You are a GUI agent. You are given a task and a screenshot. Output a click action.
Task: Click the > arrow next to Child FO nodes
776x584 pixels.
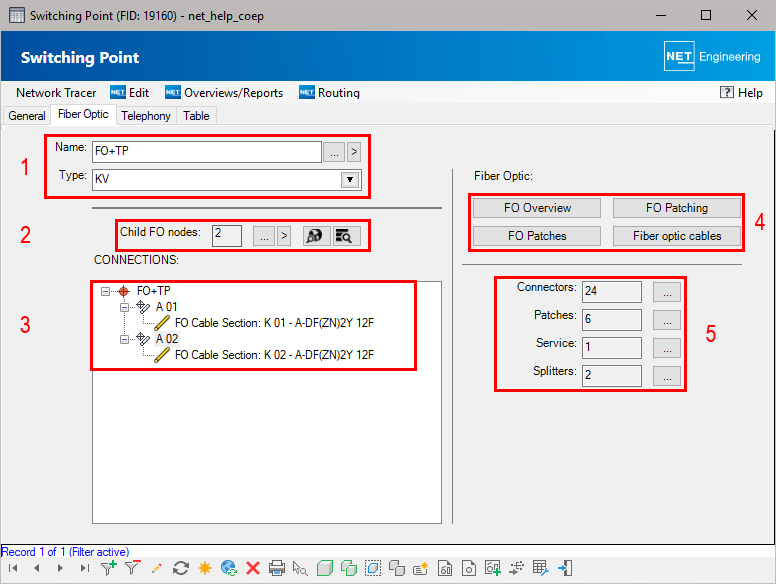(284, 236)
